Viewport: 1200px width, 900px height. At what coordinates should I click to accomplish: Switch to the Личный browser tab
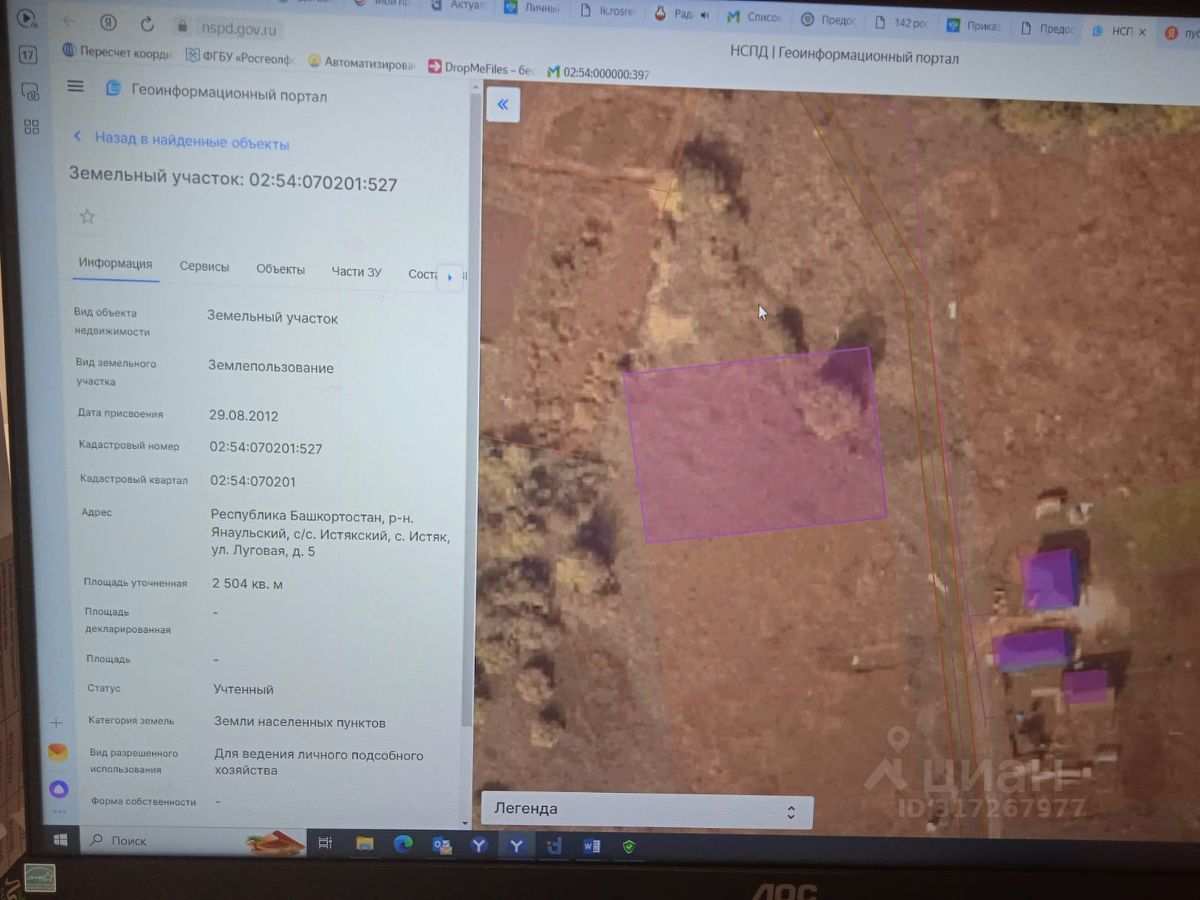point(531,8)
